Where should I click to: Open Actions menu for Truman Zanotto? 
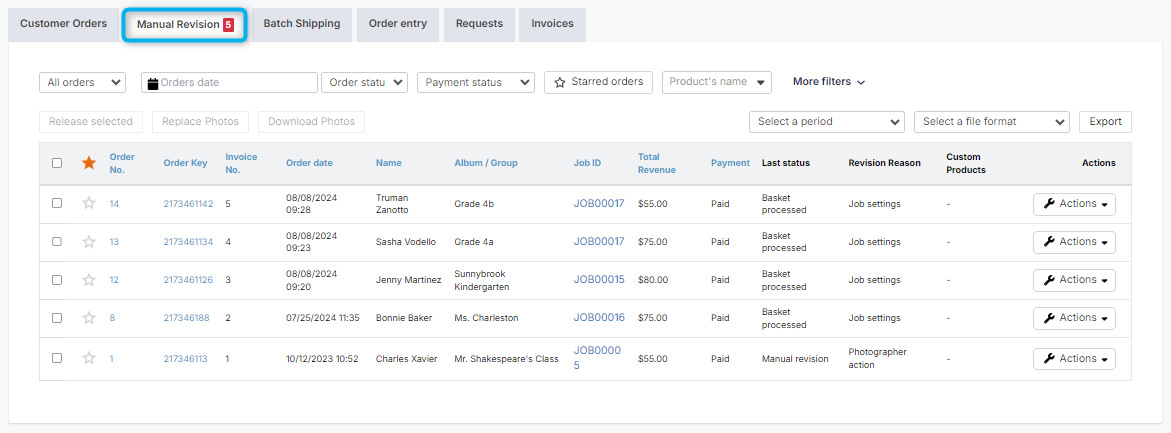tap(1074, 204)
